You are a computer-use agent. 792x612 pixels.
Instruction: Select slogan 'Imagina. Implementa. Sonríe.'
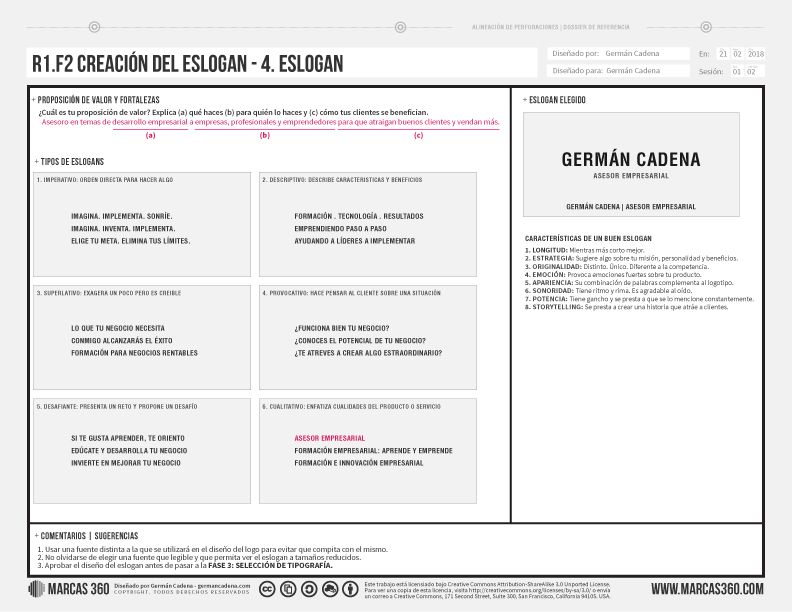(122, 216)
